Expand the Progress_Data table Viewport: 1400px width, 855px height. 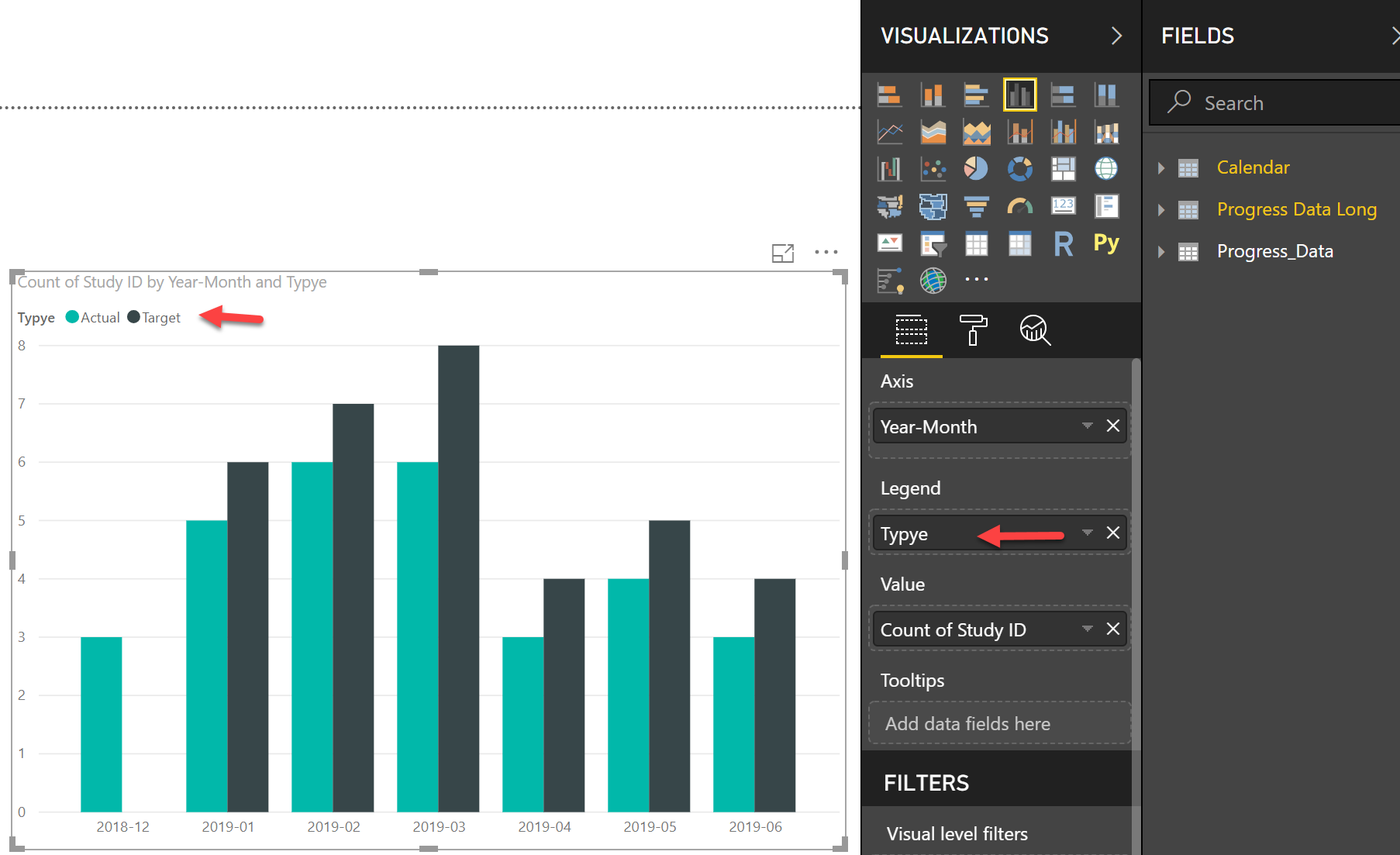tap(1161, 252)
